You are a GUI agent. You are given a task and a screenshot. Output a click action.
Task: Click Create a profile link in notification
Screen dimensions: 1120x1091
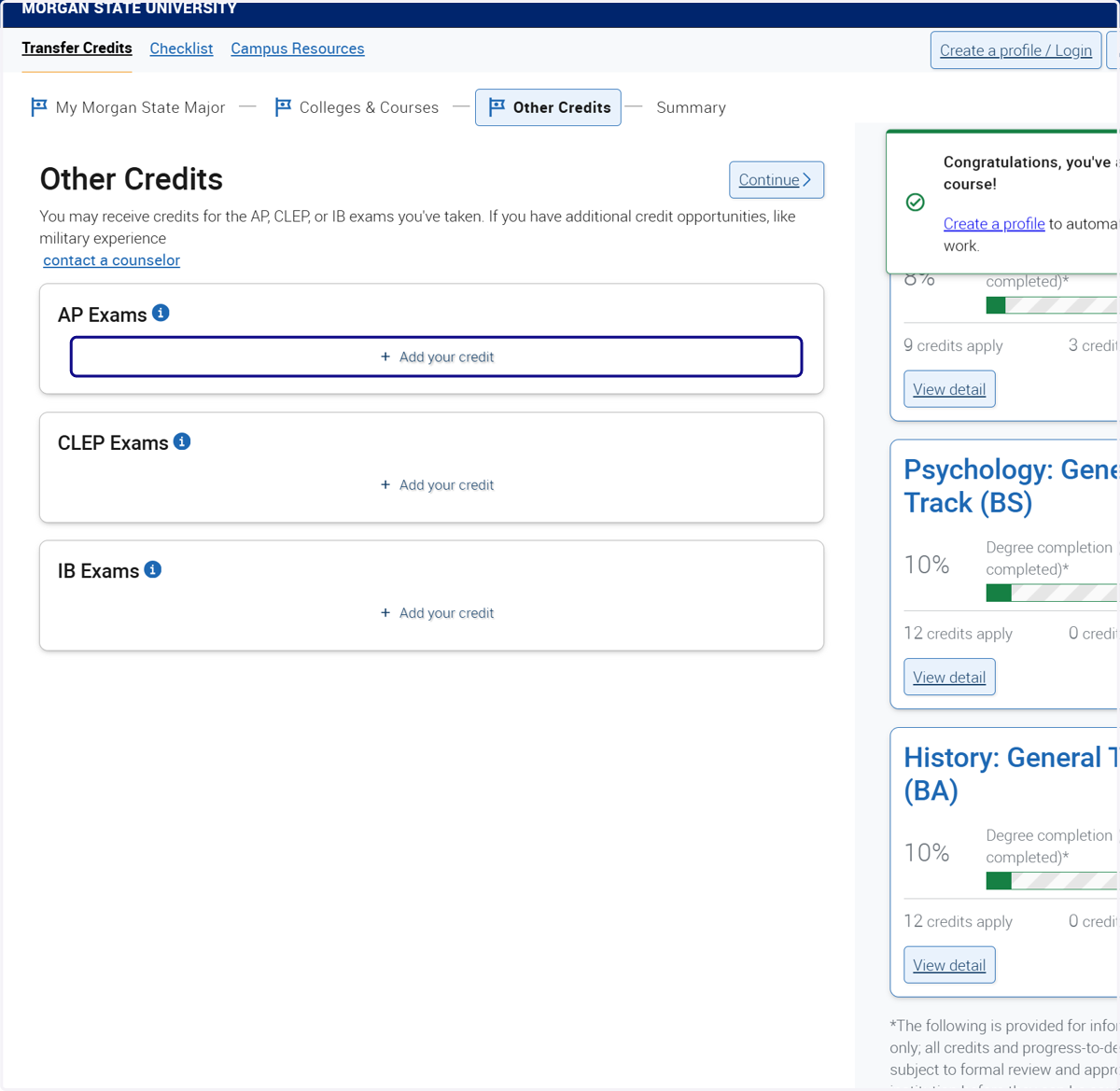pyautogui.click(x=994, y=224)
